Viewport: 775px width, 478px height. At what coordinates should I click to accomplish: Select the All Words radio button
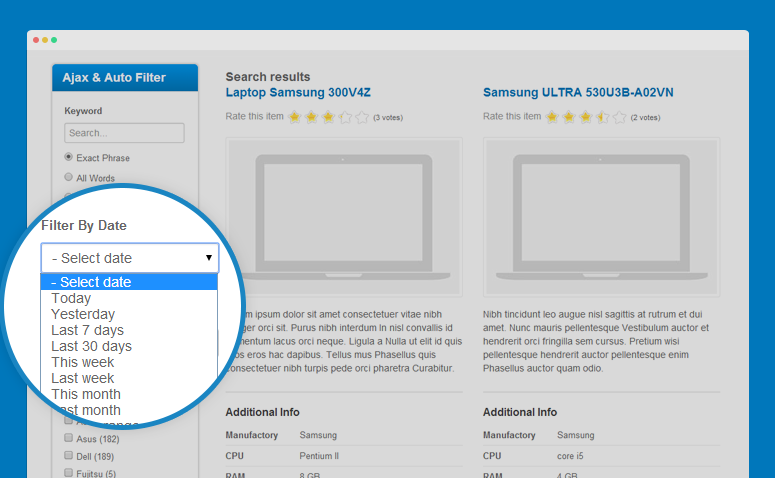(x=69, y=177)
